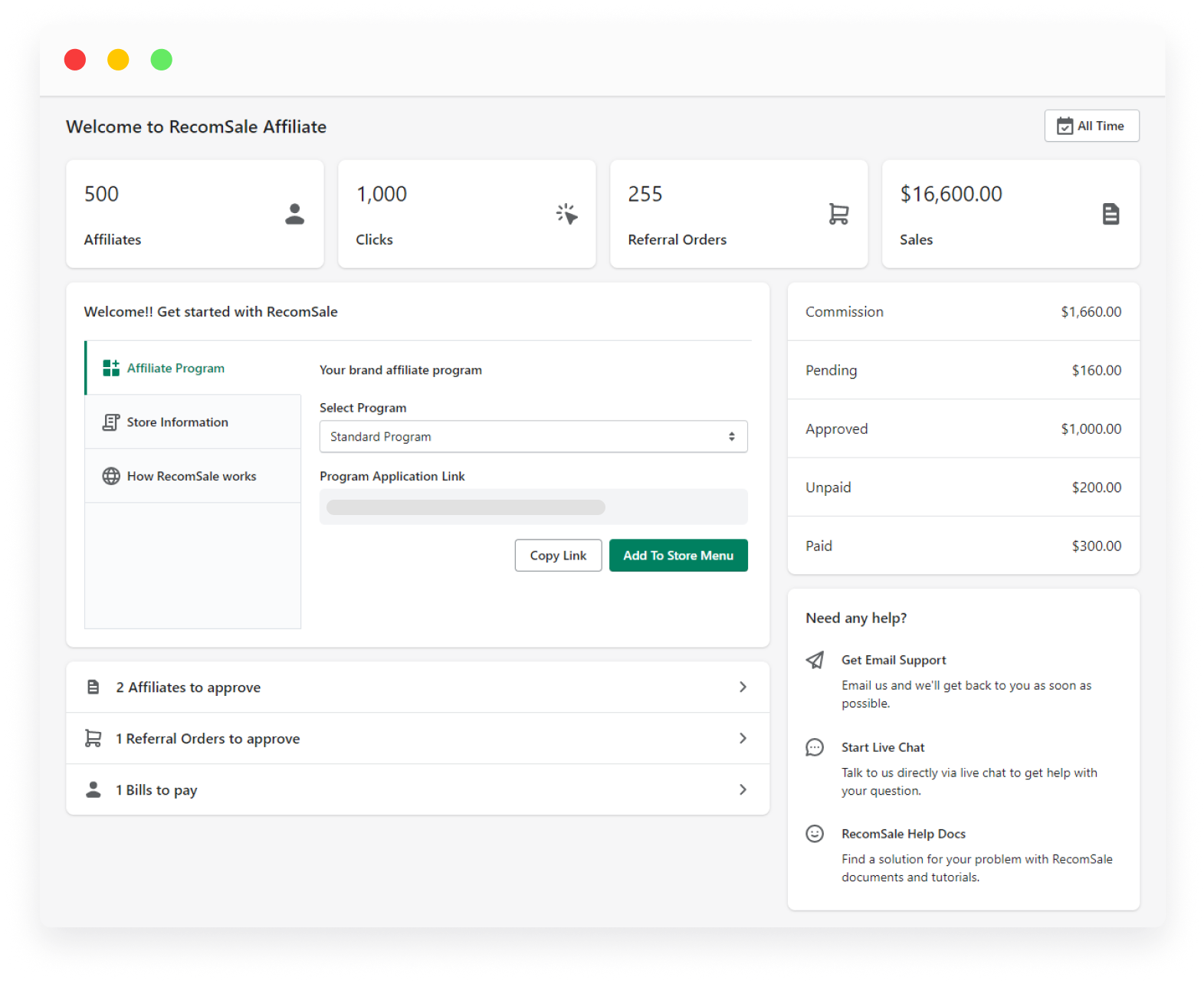
Task: Expand 1 Referral Orders to approve chevron
Action: 743,738
